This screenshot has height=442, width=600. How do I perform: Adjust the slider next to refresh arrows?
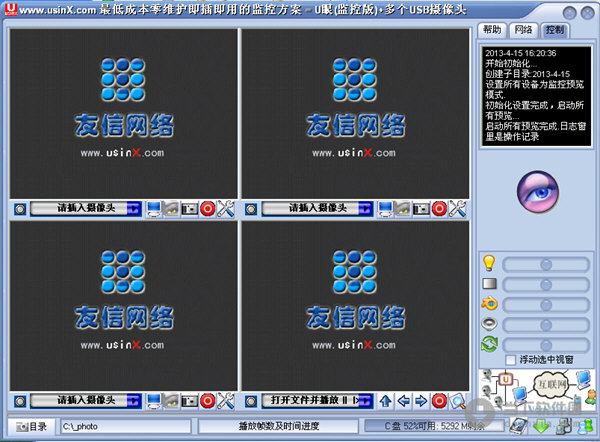(x=546, y=345)
